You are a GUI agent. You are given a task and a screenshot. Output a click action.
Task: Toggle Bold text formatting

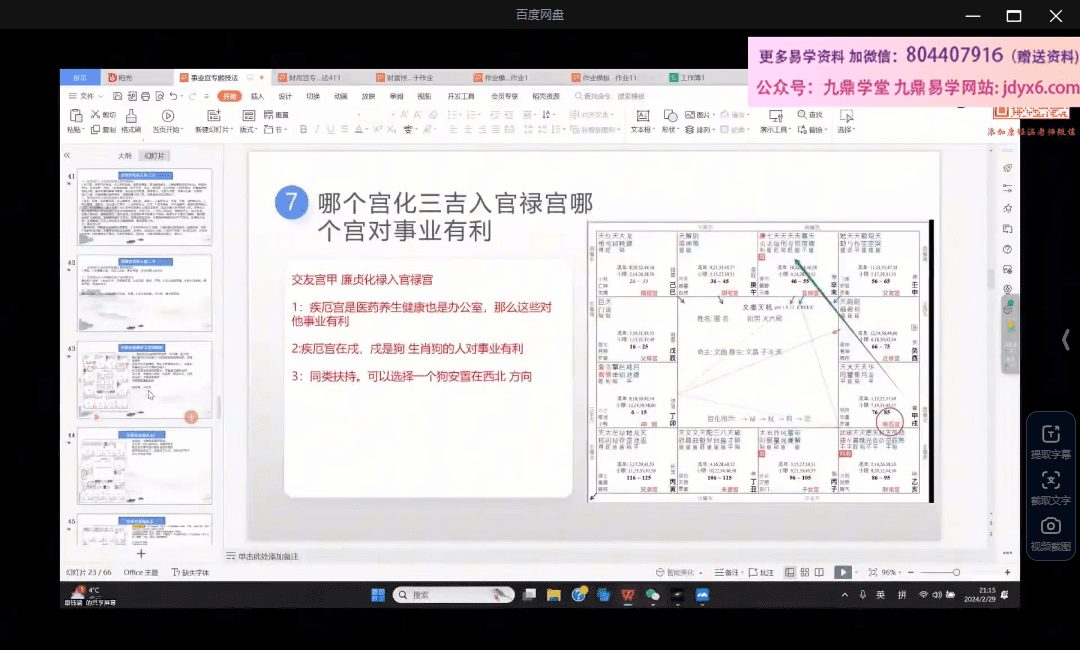(302, 129)
